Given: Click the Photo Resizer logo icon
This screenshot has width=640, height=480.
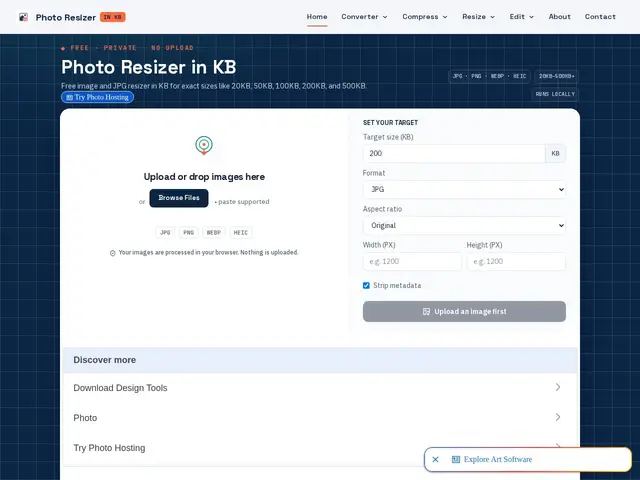Looking at the screenshot, I should [23, 17].
